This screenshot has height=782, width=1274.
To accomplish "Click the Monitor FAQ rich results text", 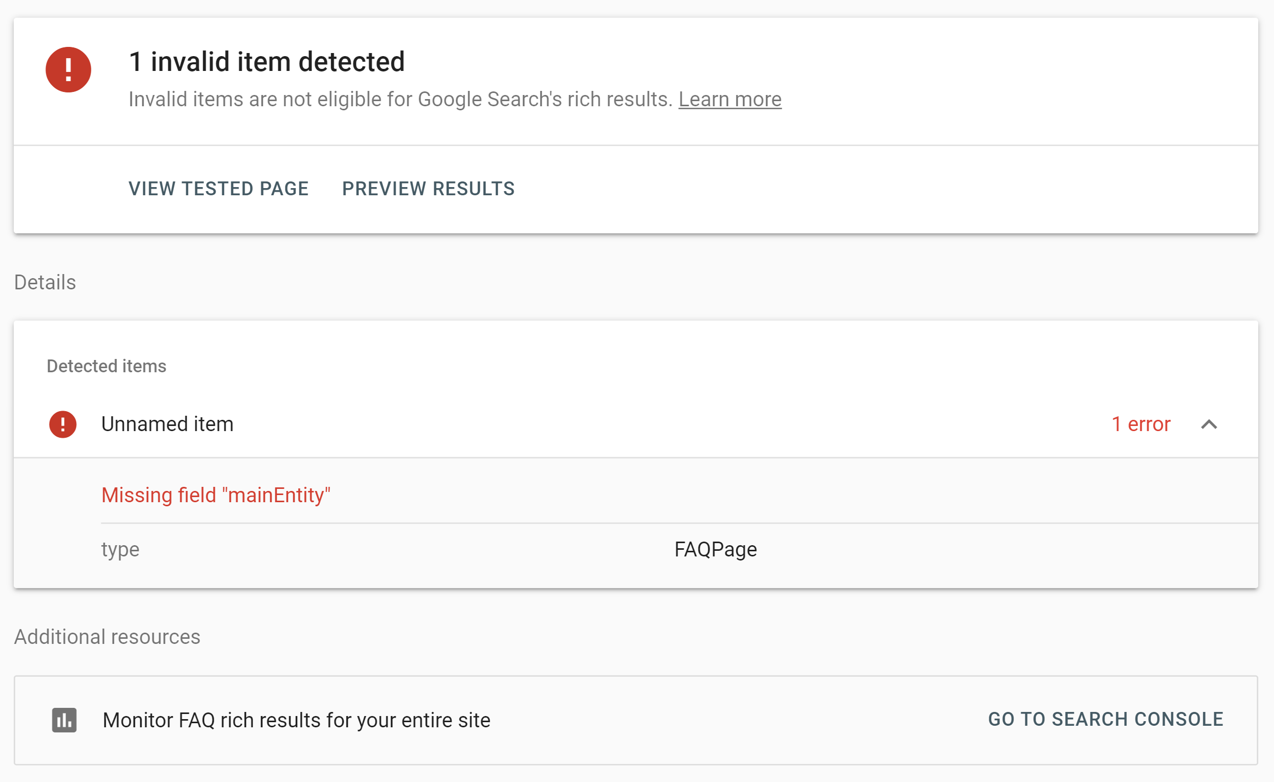I will pyautogui.click(x=296, y=720).
